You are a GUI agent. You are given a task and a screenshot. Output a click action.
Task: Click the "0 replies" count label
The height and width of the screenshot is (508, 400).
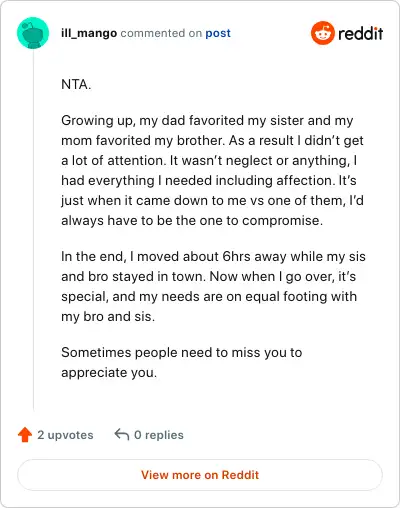coord(159,435)
